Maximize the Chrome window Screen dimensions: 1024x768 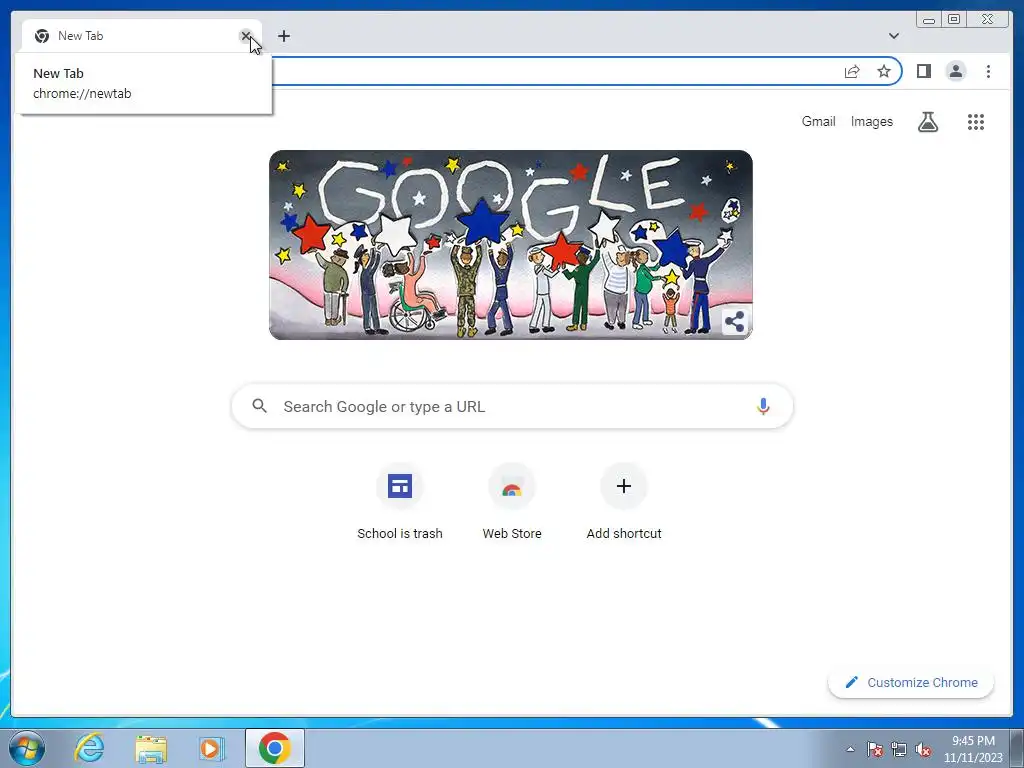(x=953, y=19)
